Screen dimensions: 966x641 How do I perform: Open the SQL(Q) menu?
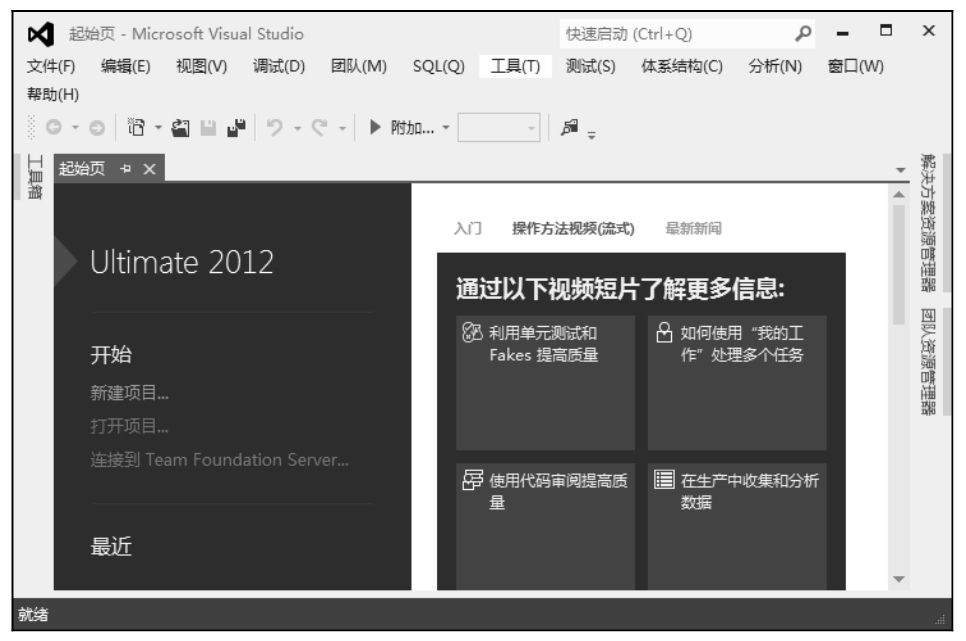click(x=439, y=66)
